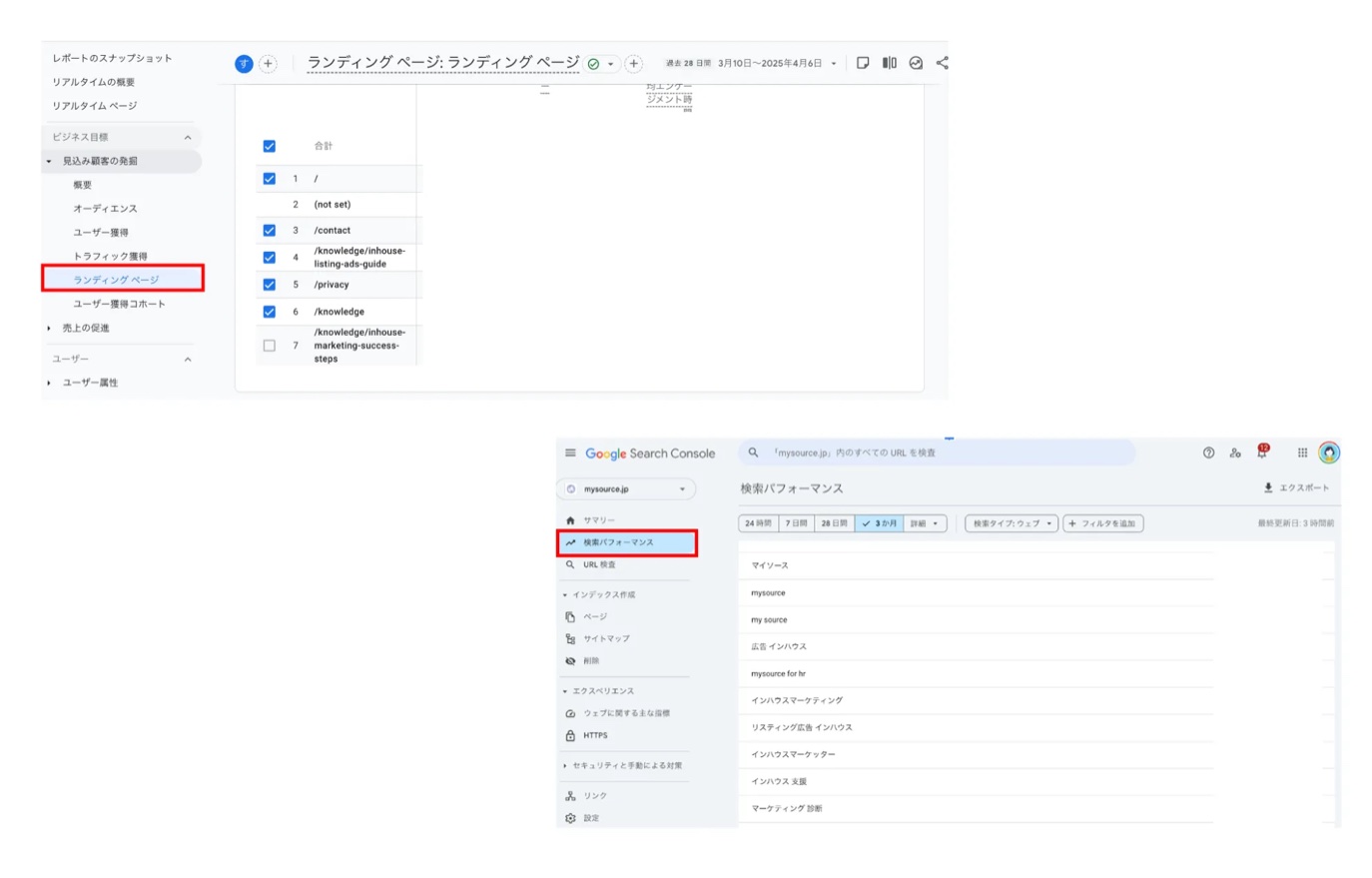Add a comparison with the plus next to す
The image size is (1372, 878).
tap(268, 64)
